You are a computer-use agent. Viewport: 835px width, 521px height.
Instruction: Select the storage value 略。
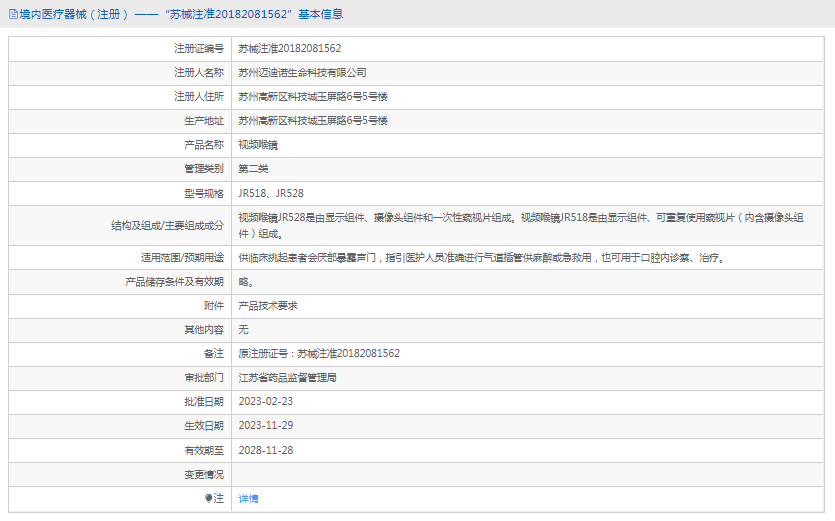click(246, 282)
